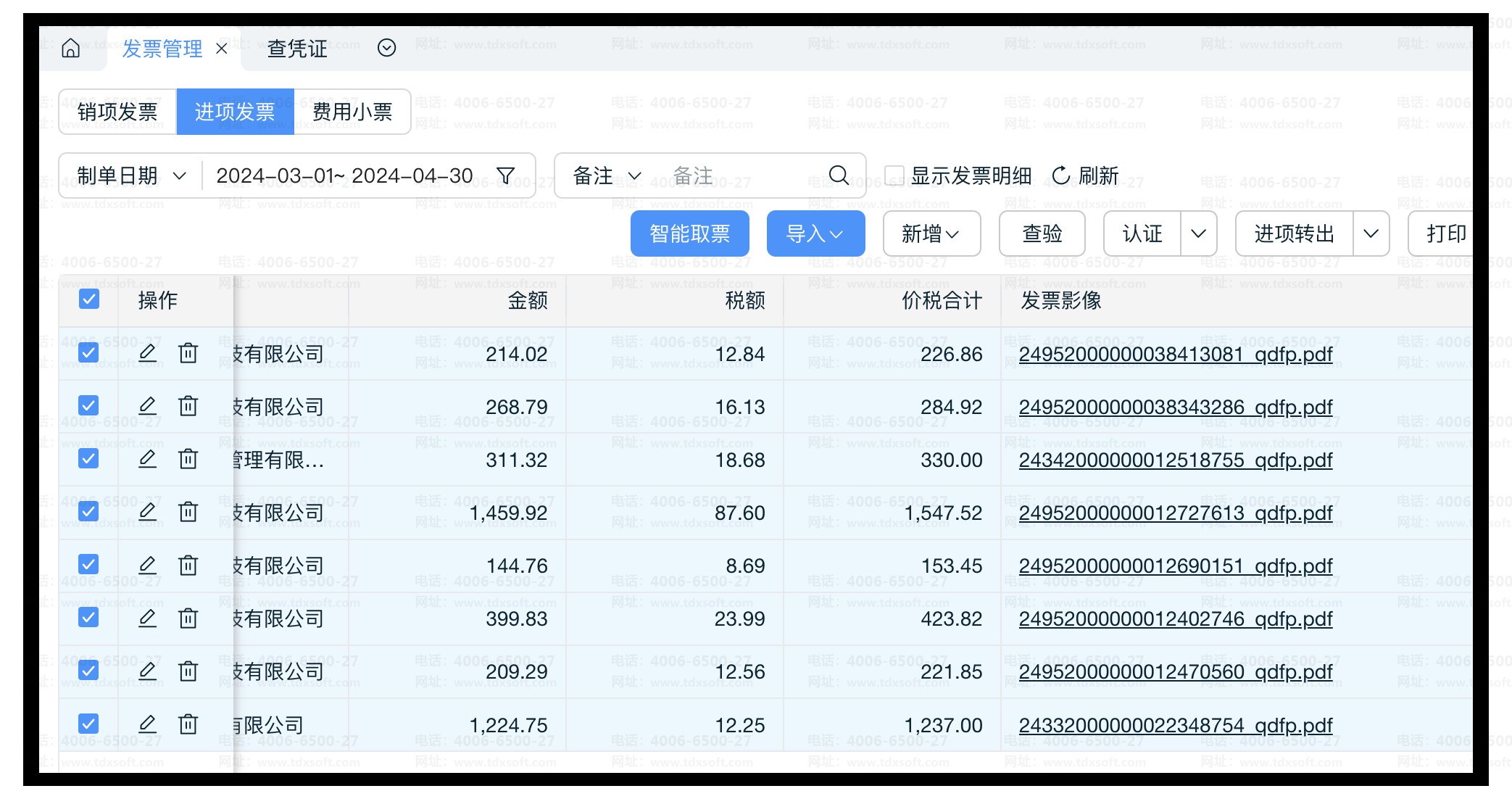This screenshot has height=799, width=1512.
Task: Click edit pencil icon for 1,459.92 row
Action: (148, 512)
